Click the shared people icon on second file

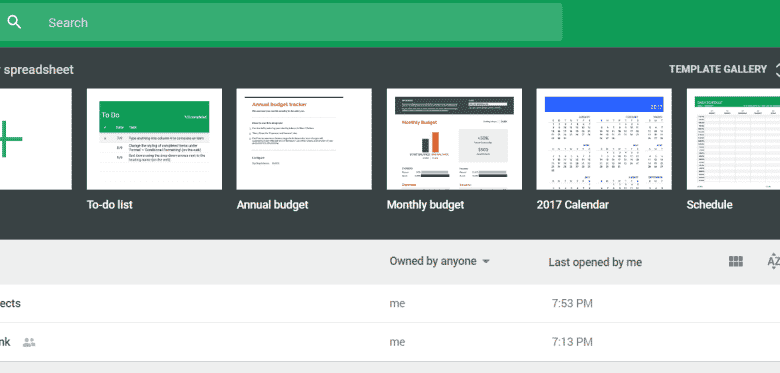(29, 342)
